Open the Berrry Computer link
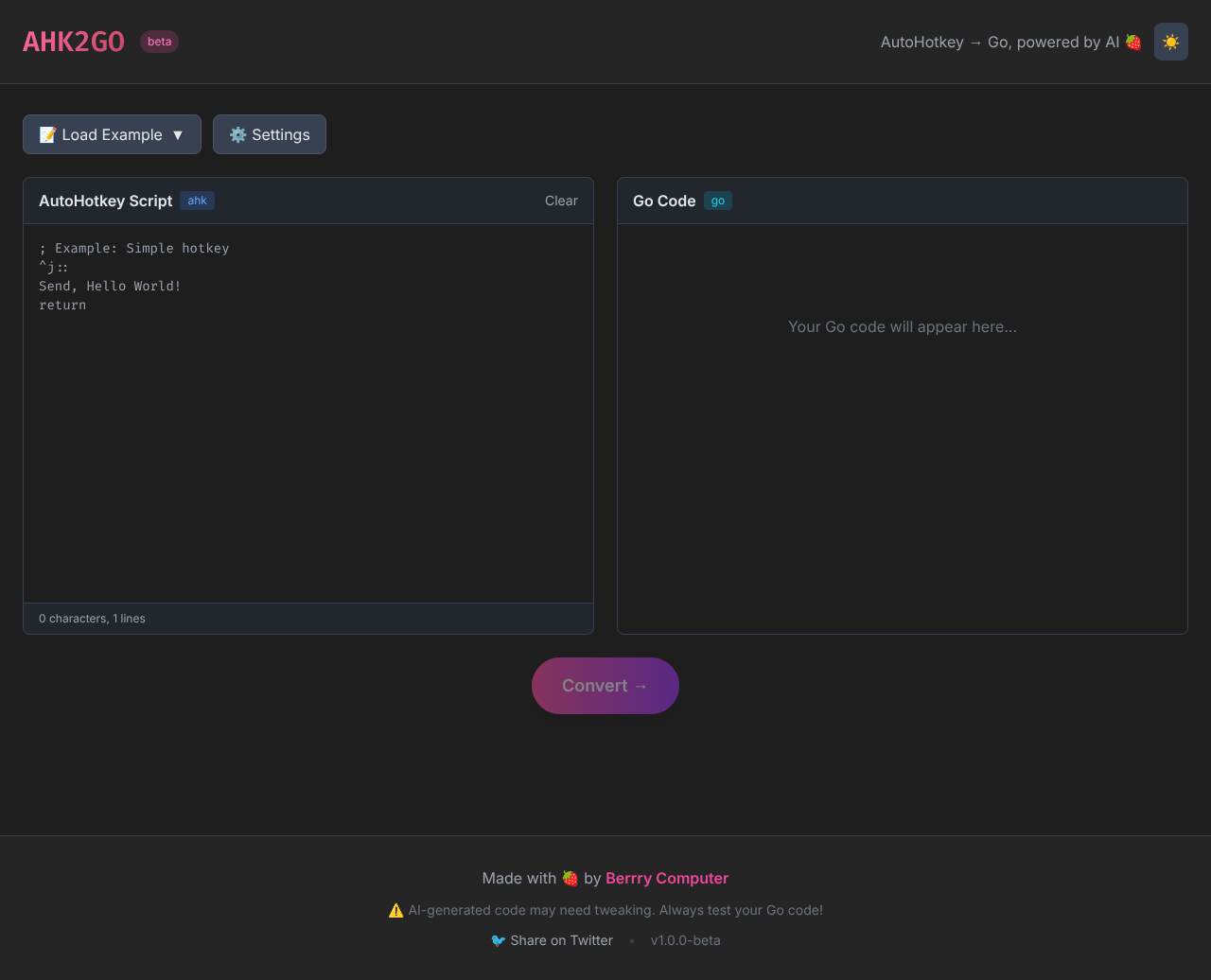 pyautogui.click(x=667, y=878)
